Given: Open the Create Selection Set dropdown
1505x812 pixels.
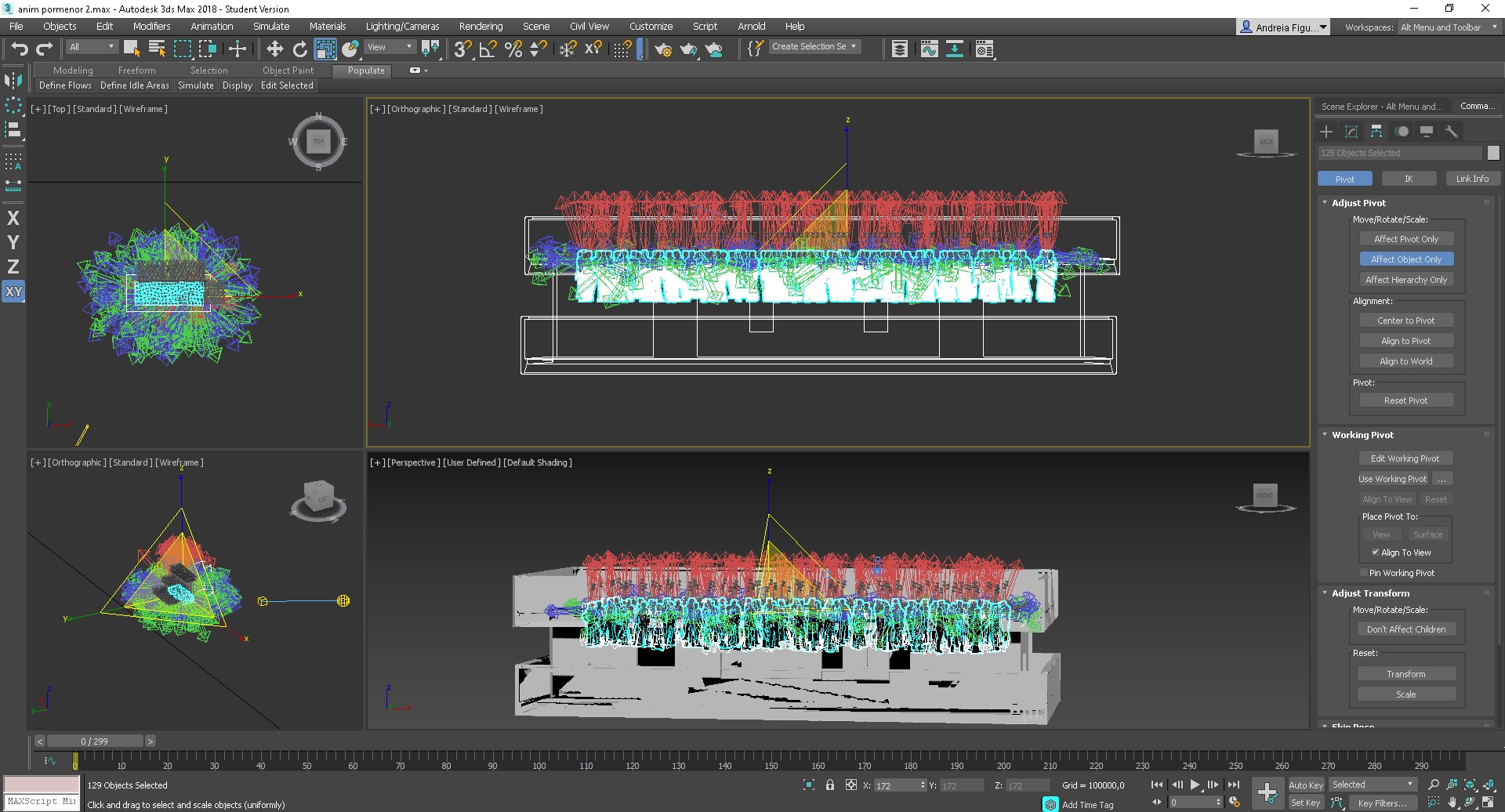Looking at the screenshot, I should tap(814, 46).
